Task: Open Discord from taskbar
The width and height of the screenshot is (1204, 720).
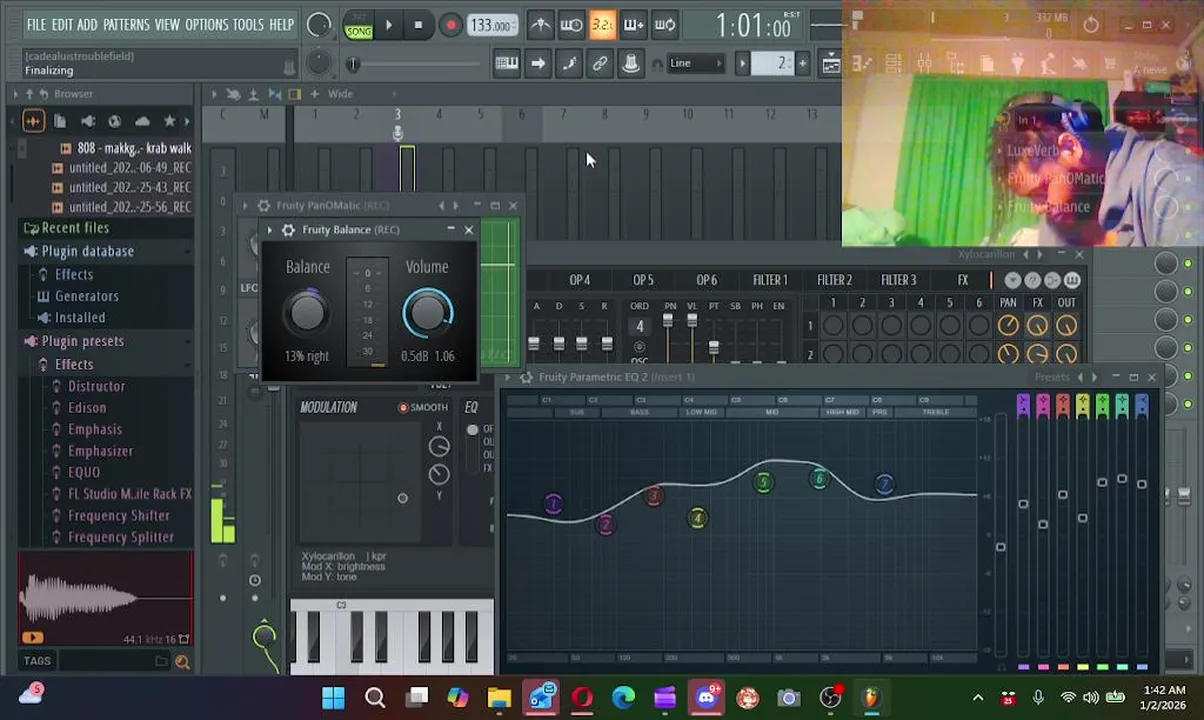Action: pyautogui.click(x=706, y=698)
